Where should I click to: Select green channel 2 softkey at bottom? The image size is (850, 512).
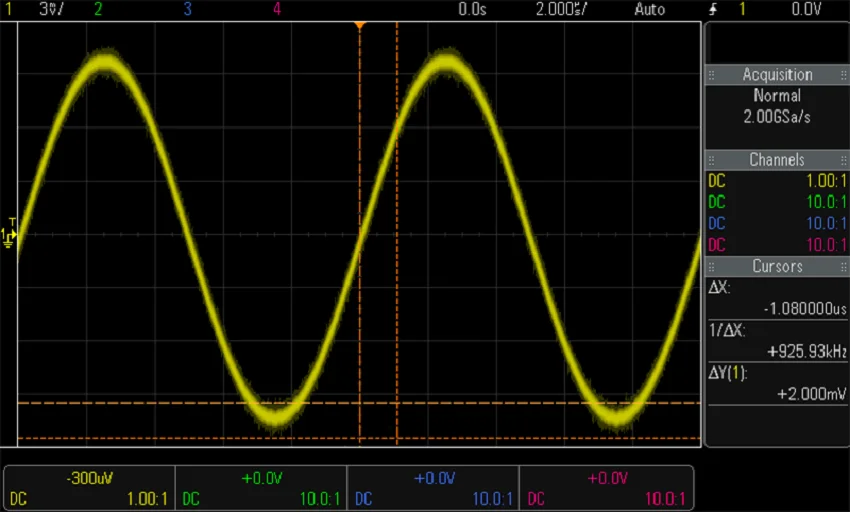point(260,488)
